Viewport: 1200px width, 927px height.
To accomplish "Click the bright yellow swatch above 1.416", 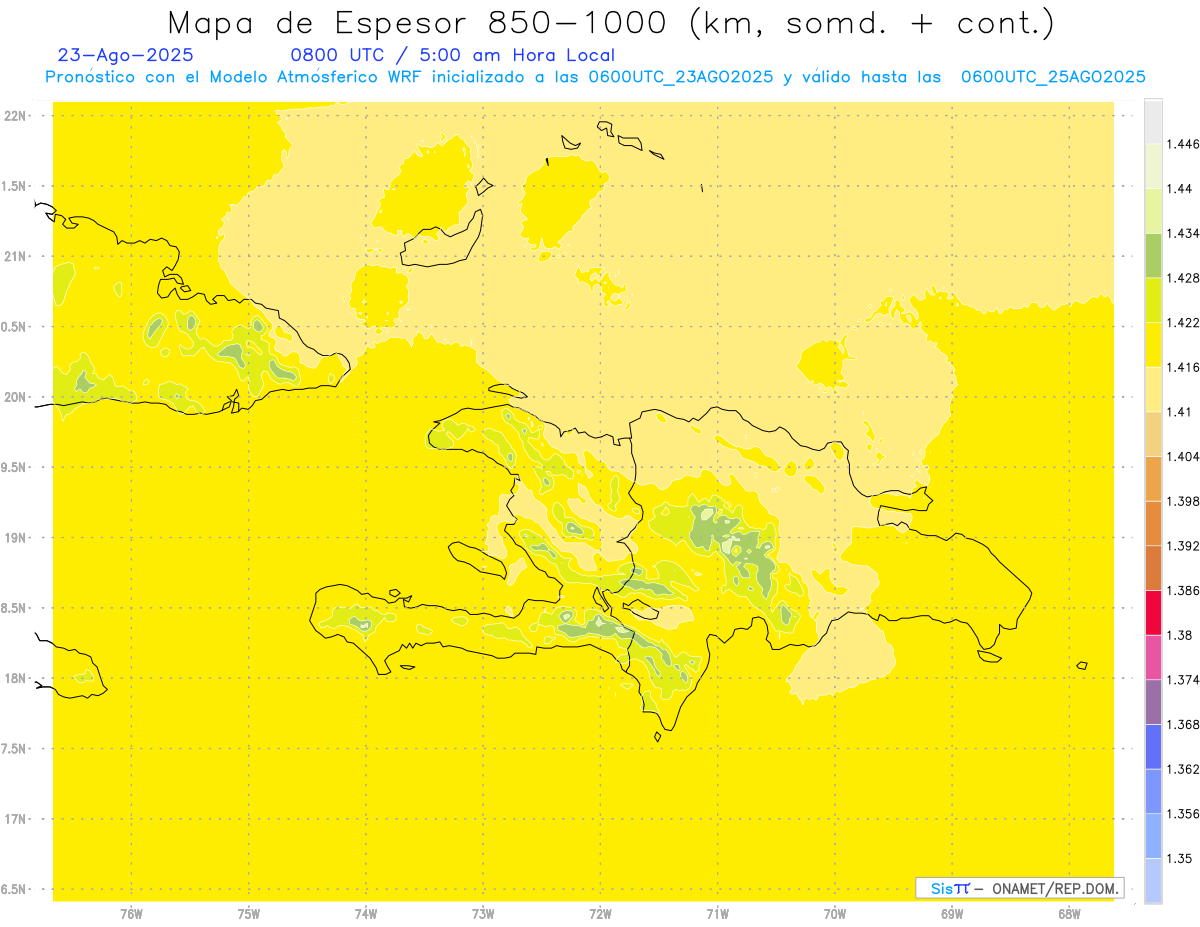I will click(1153, 345).
